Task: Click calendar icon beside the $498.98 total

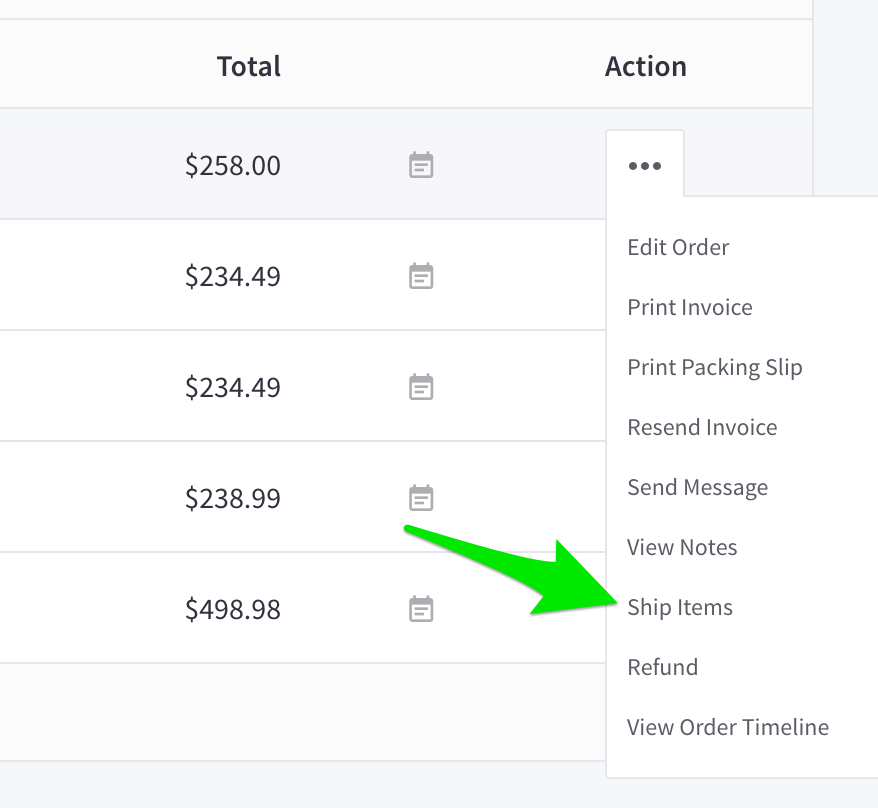Action: 421,609
